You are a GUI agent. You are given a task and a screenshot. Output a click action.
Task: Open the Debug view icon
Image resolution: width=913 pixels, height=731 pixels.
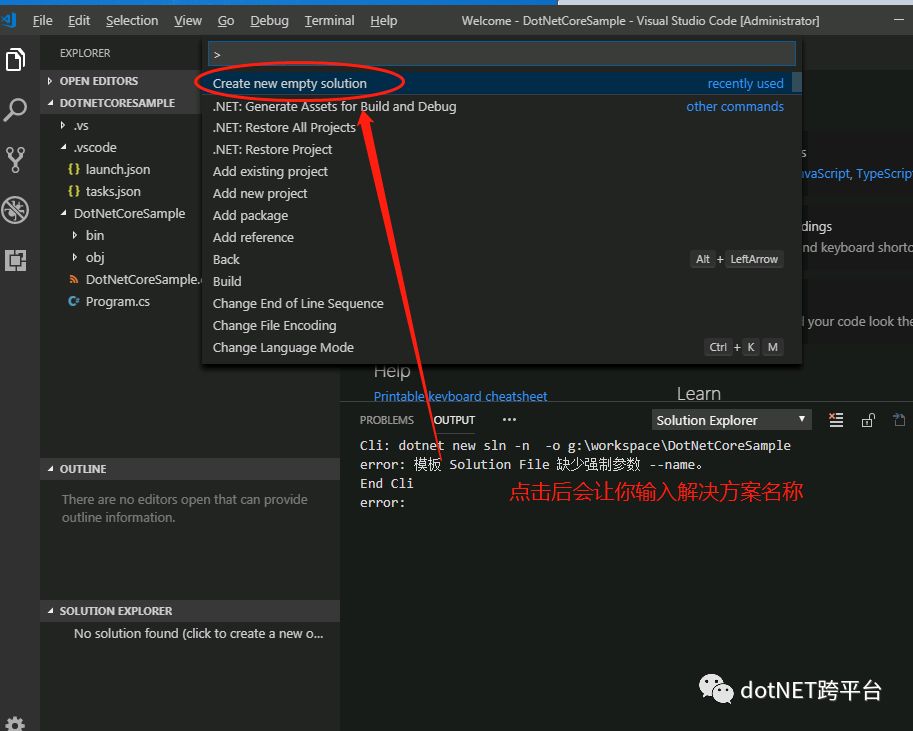16,210
